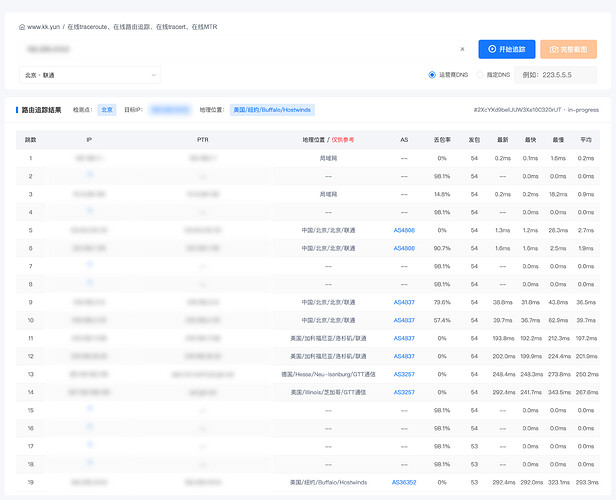The image size is (616, 500).
Task: Click the blurred PTR value in hop 13
Action: click(x=203, y=374)
